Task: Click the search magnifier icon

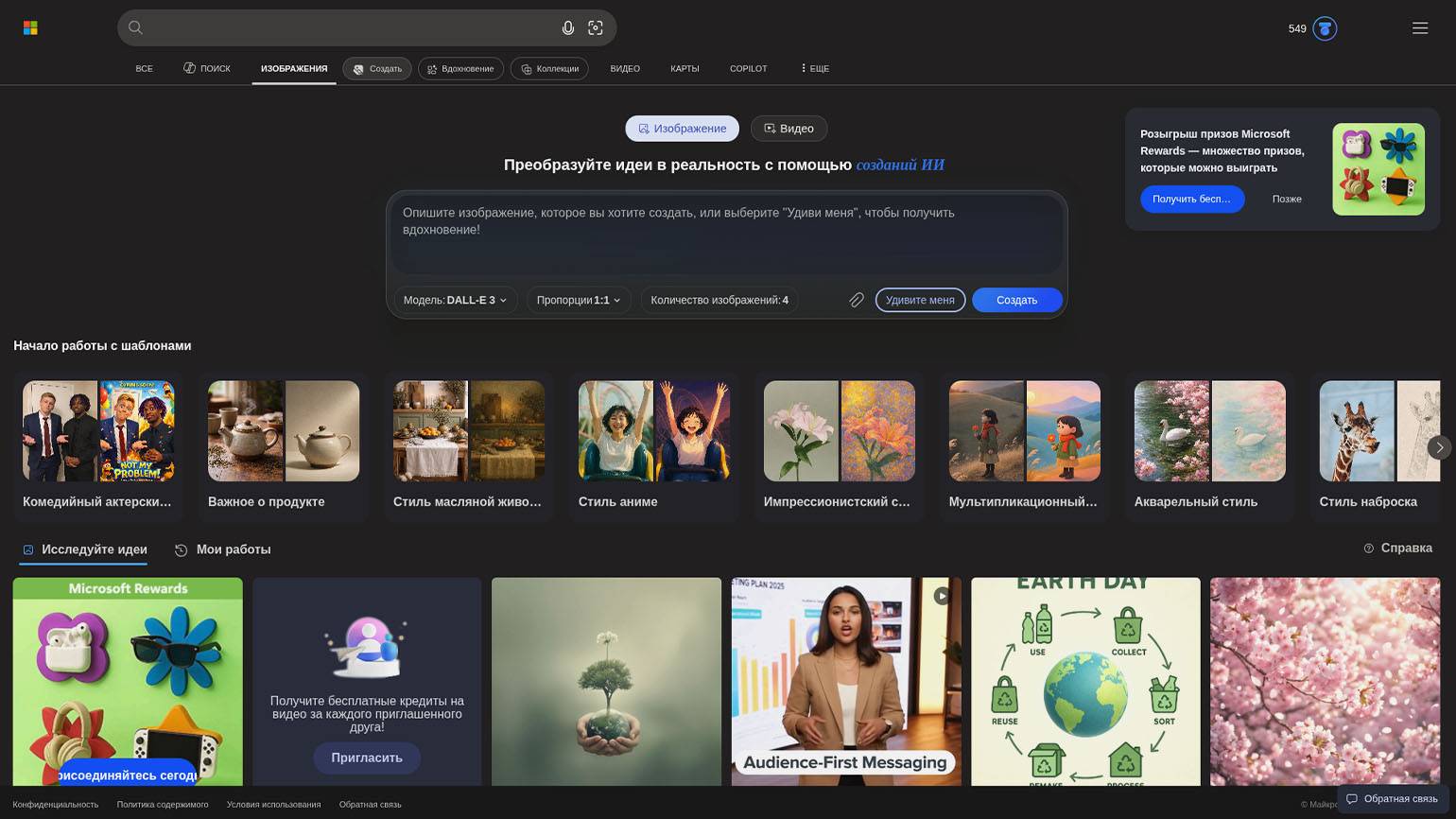Action: point(135,28)
